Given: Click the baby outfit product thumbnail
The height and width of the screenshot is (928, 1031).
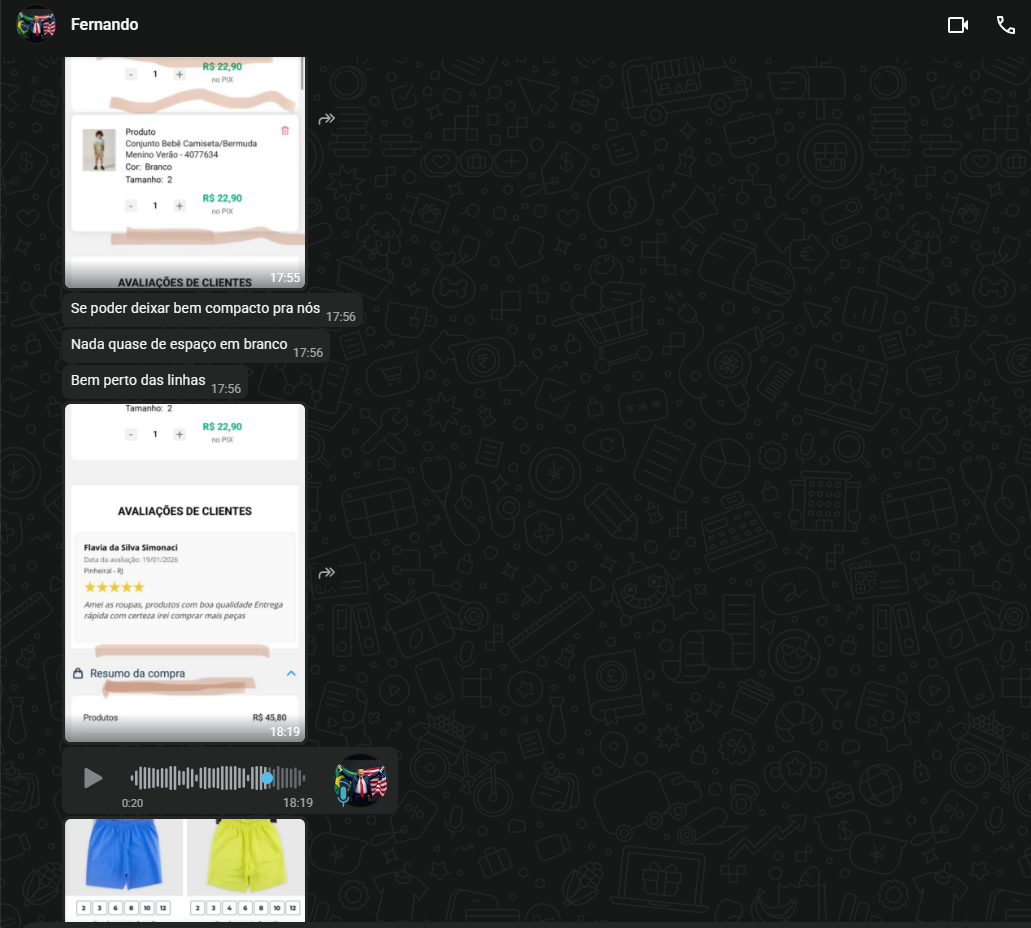Looking at the screenshot, I should click(99, 150).
